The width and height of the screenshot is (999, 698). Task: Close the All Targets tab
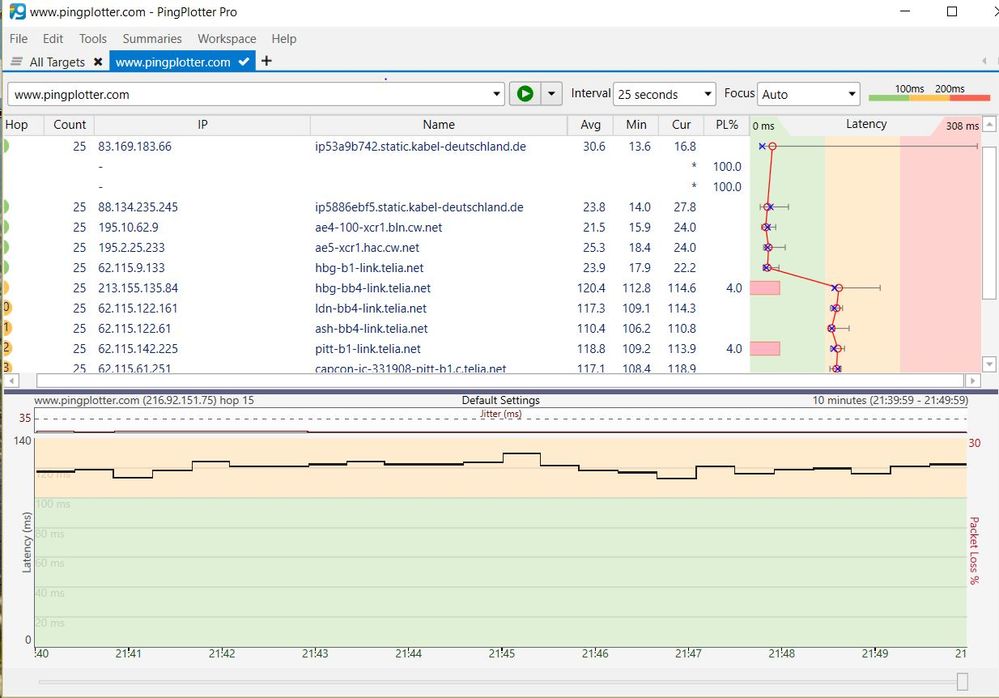[98, 62]
